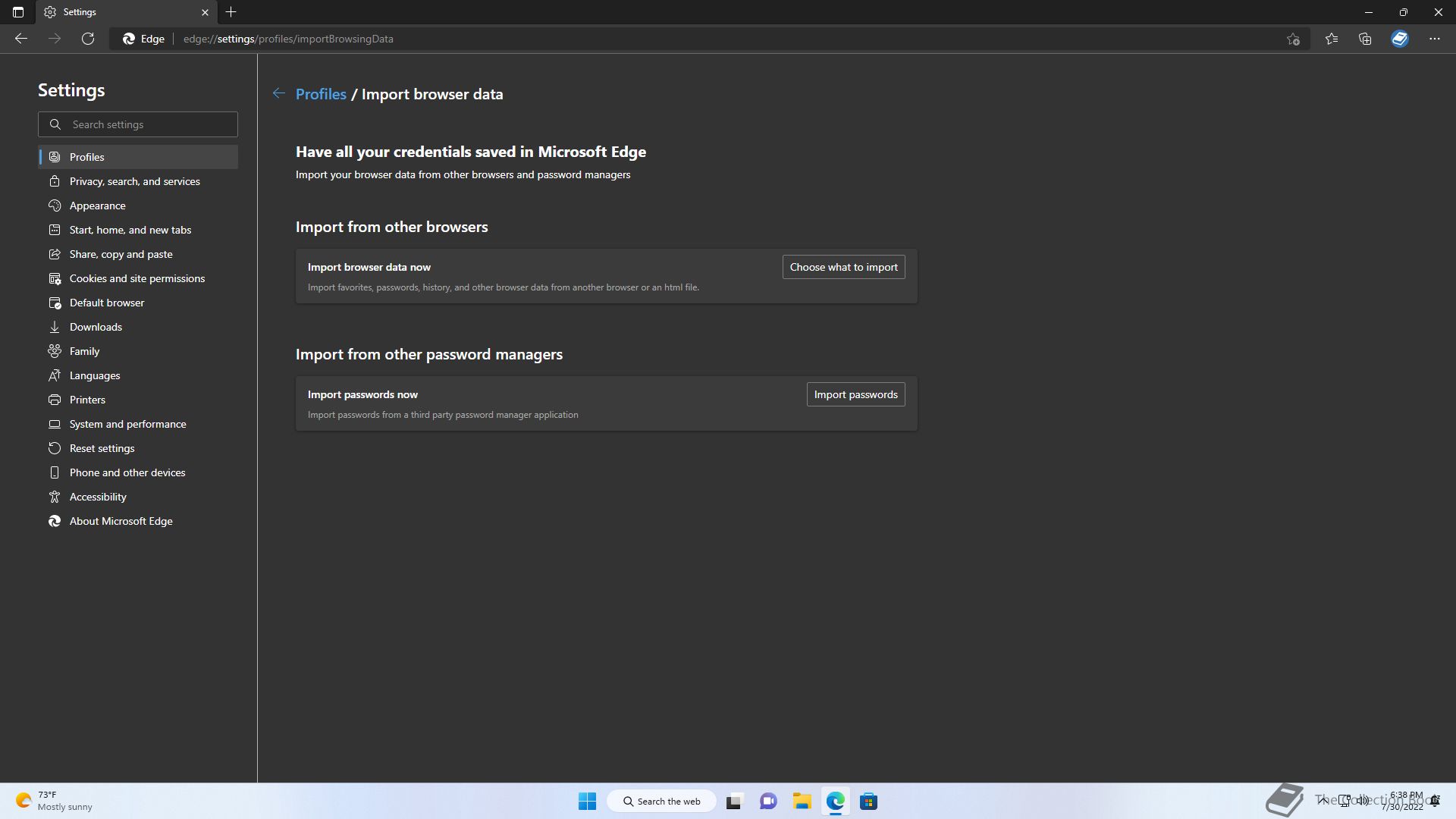Click the Edge site identity badge
Screen dimensions: 1456x819
coord(144,39)
